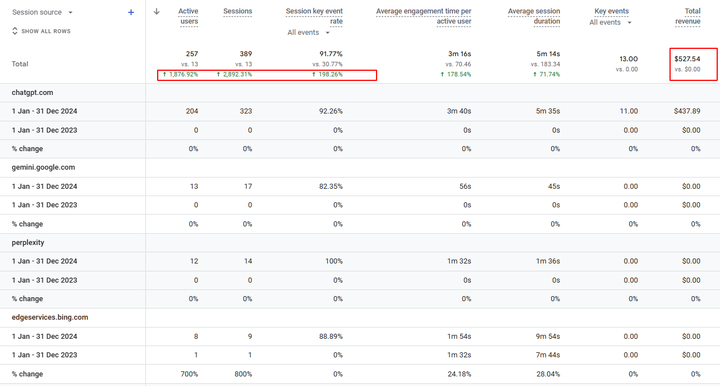
Task: Click edgeservices key event rate 88.89%
Action: click(331, 336)
